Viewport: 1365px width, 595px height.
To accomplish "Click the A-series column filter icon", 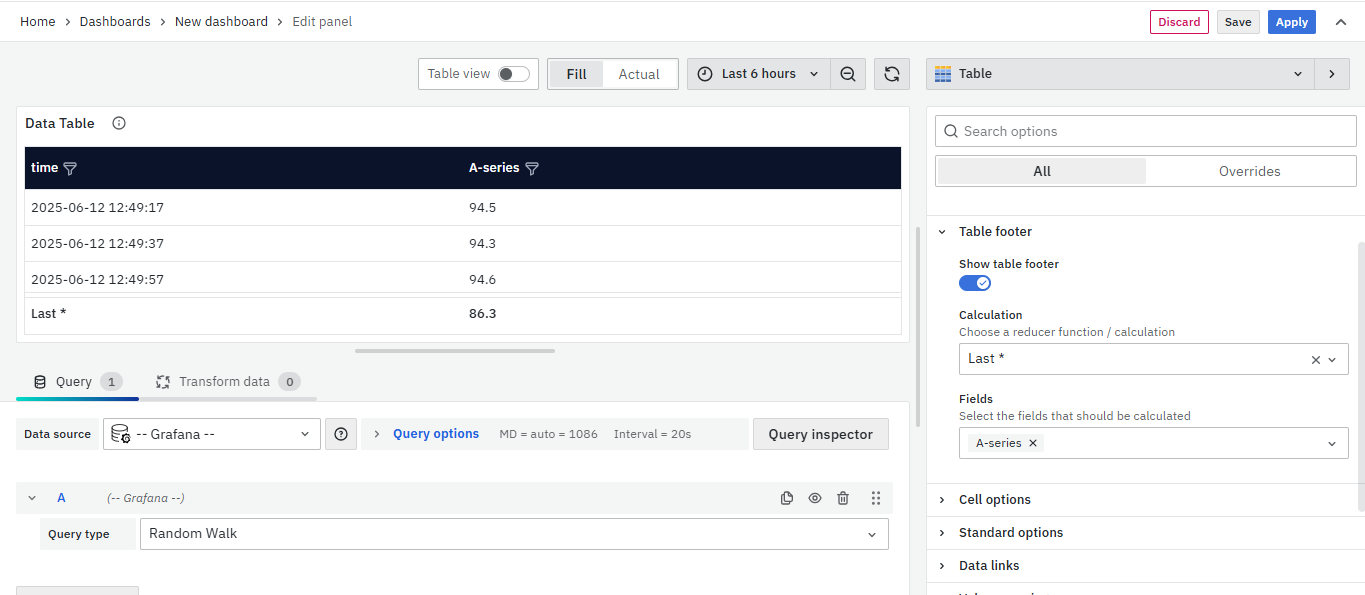I will [532, 169].
